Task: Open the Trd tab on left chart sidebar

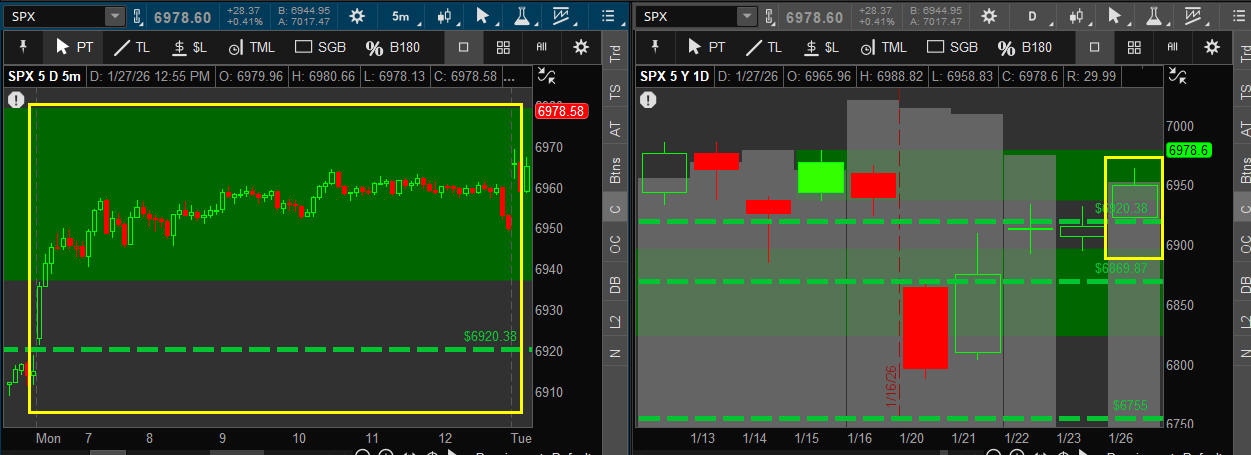Action: click(x=615, y=55)
